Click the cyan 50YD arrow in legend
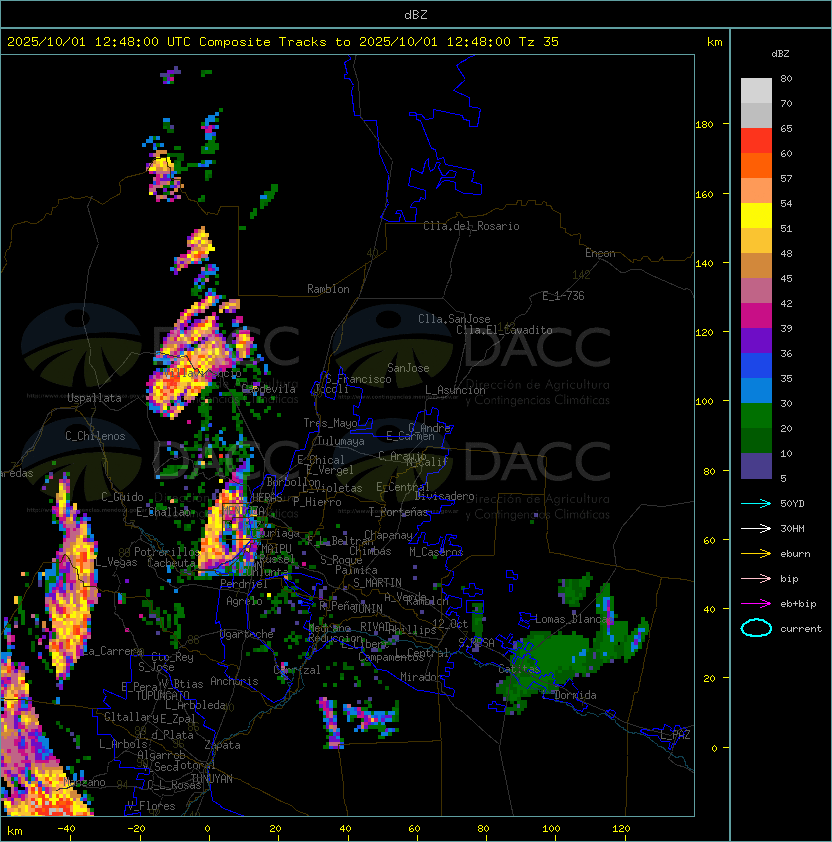 tap(756, 503)
